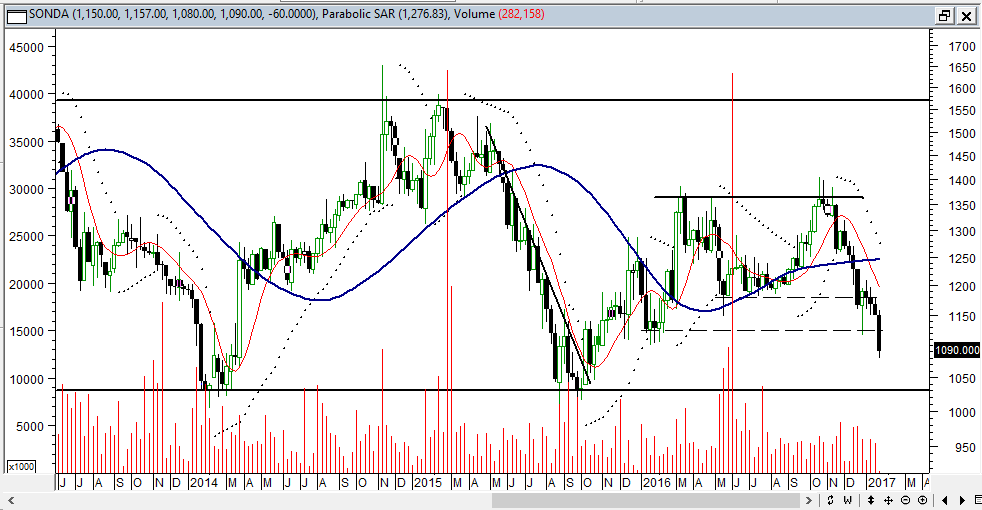Close the SONDA chart window
Image resolution: width=982 pixels, height=510 pixels.
[966, 16]
